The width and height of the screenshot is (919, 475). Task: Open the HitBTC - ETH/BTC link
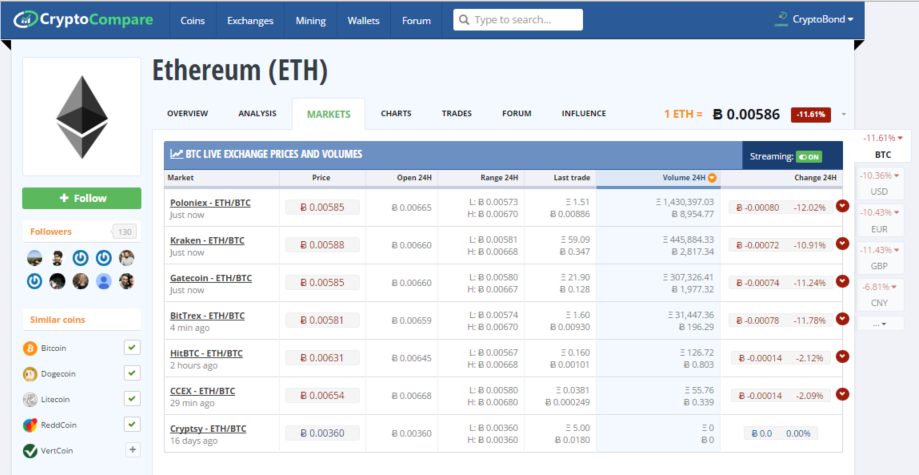(x=206, y=353)
